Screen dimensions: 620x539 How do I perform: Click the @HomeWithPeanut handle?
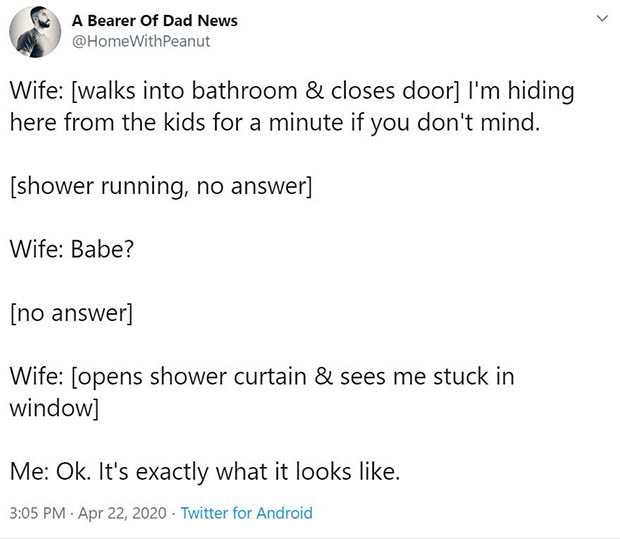point(140,42)
